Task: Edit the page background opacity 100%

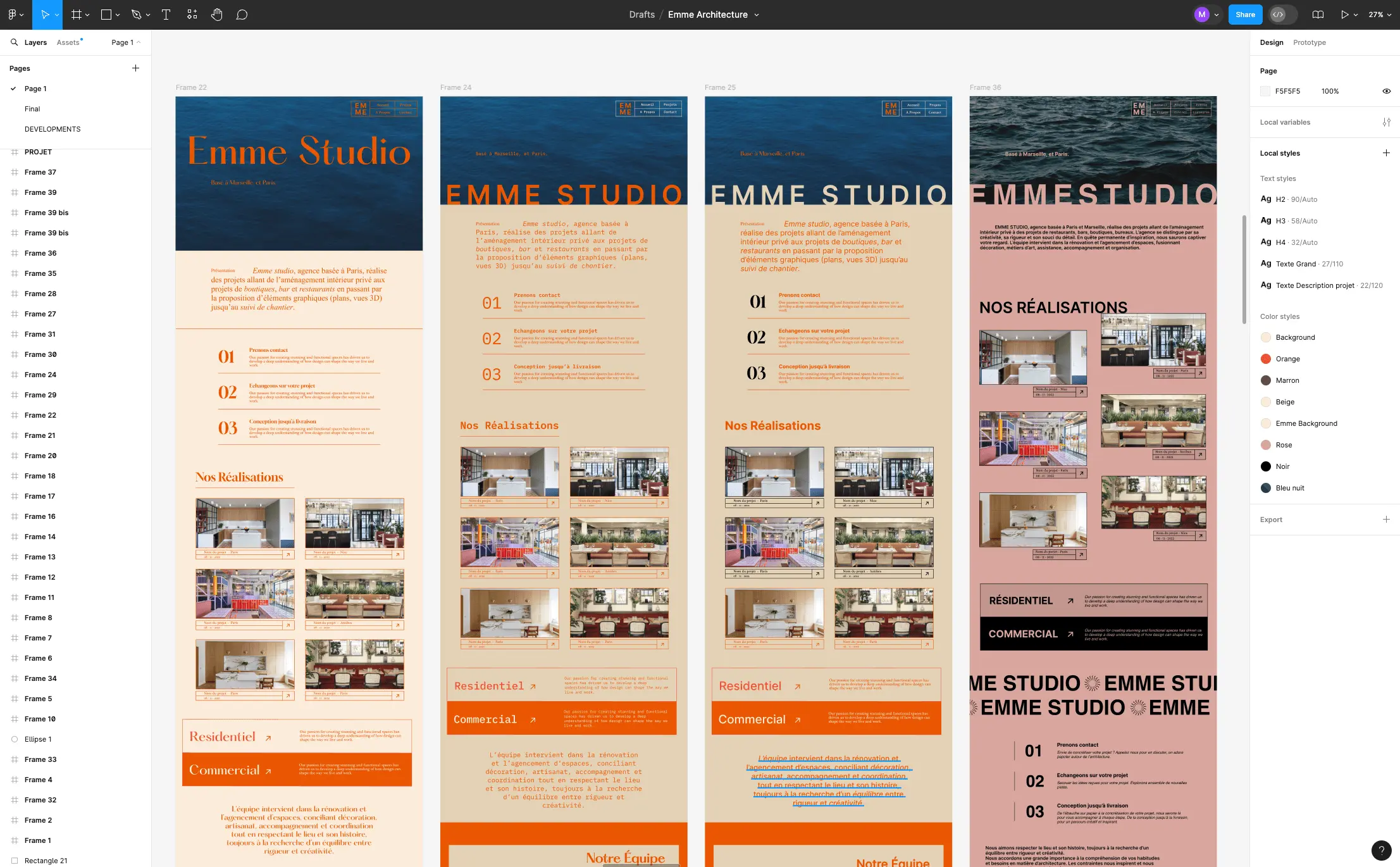Action: click(x=1330, y=91)
